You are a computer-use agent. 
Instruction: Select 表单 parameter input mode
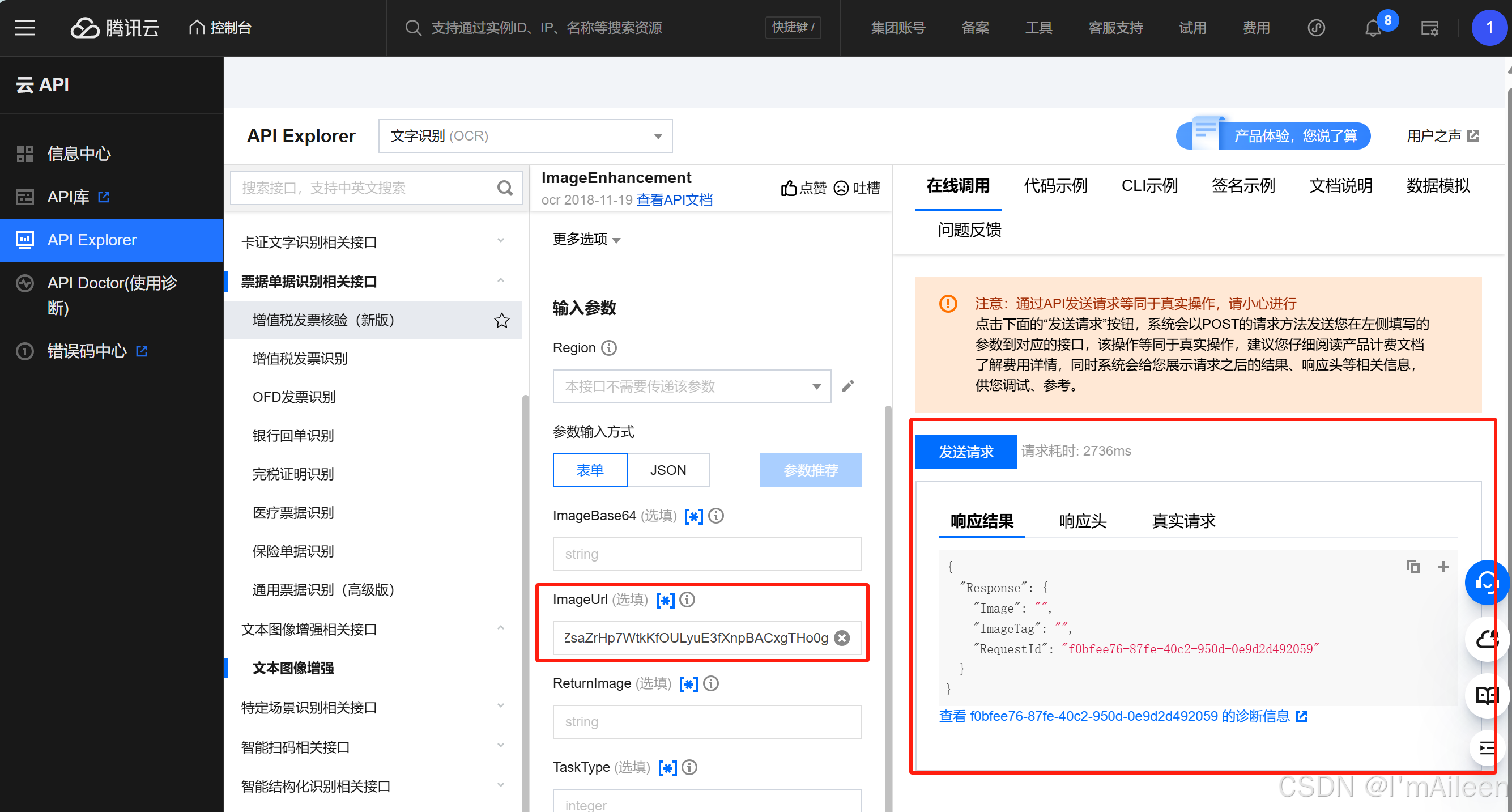pyautogui.click(x=590, y=470)
